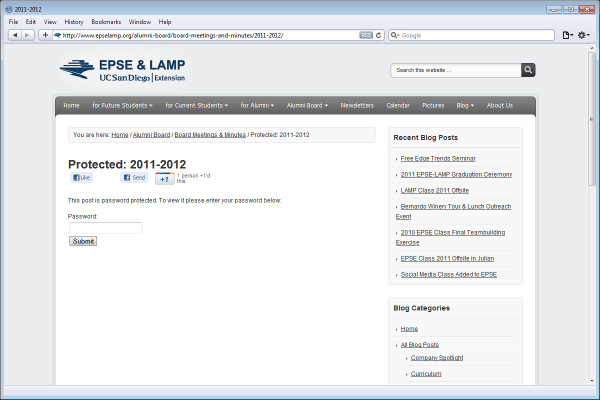This screenshot has height=400, width=600.
Task: Expand the for Future Students menu
Action: (122, 105)
